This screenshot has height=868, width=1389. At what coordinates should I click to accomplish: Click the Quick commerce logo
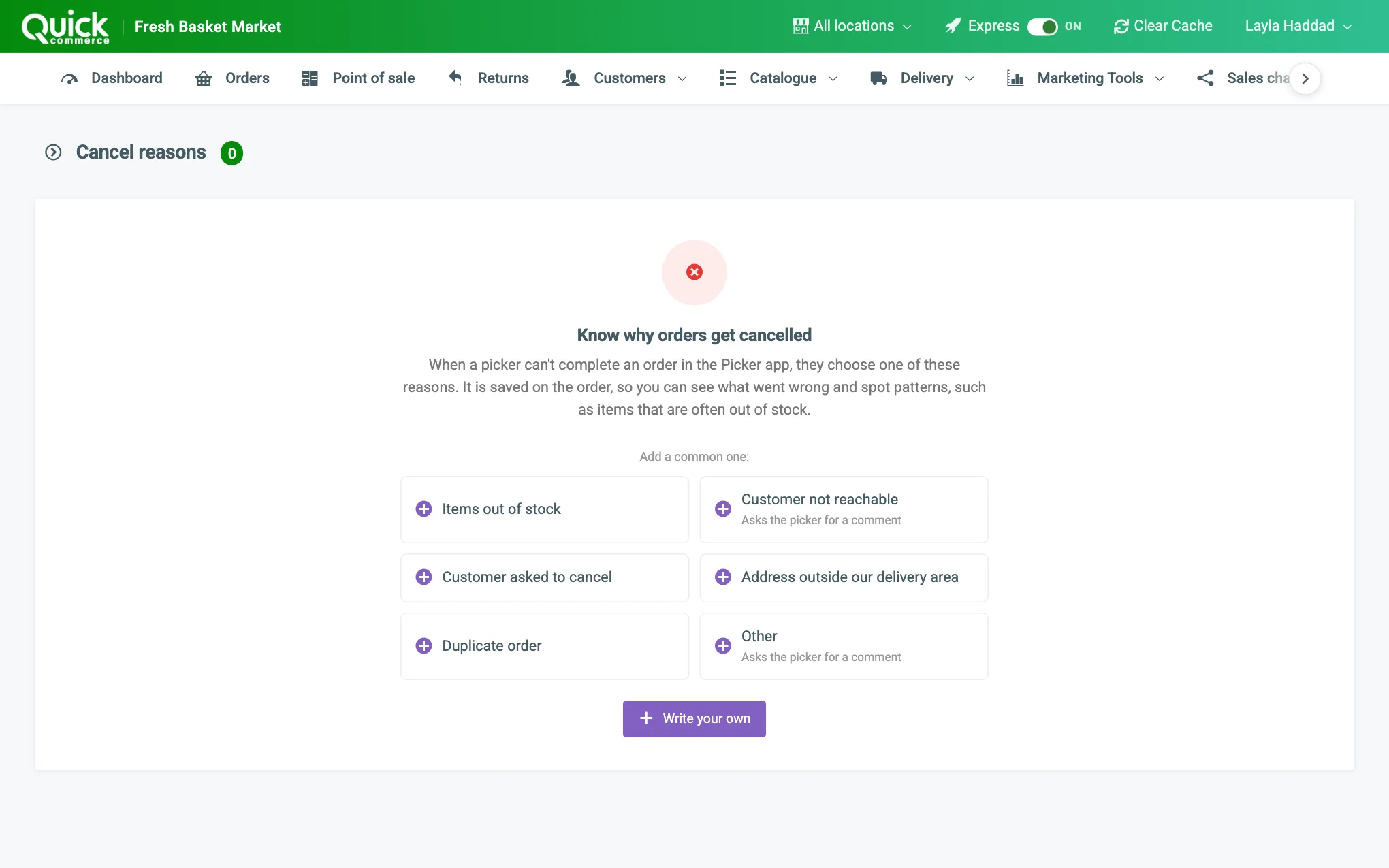click(x=65, y=27)
